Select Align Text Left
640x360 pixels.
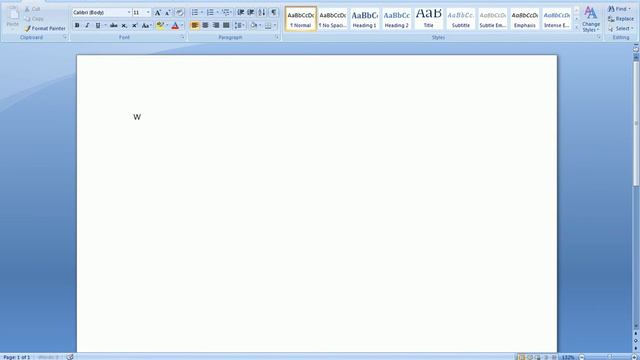click(195, 25)
